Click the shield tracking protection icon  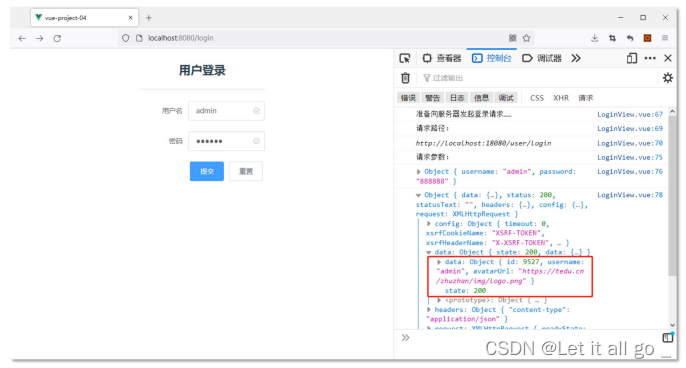click(x=126, y=38)
